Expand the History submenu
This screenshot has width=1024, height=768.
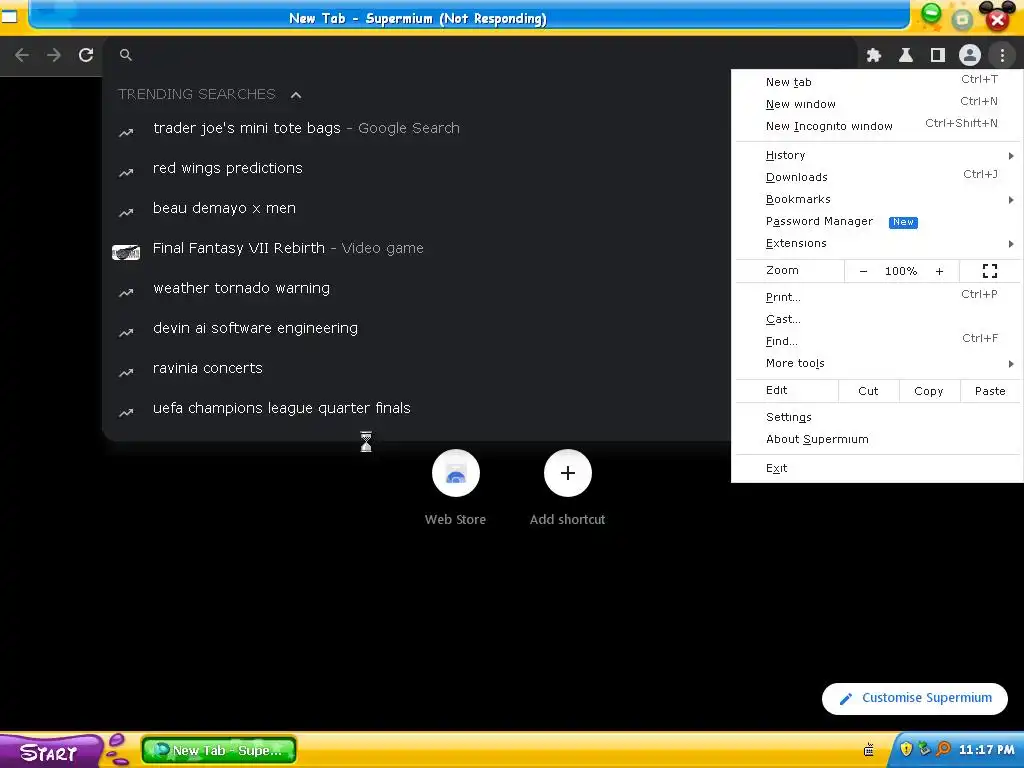877,155
